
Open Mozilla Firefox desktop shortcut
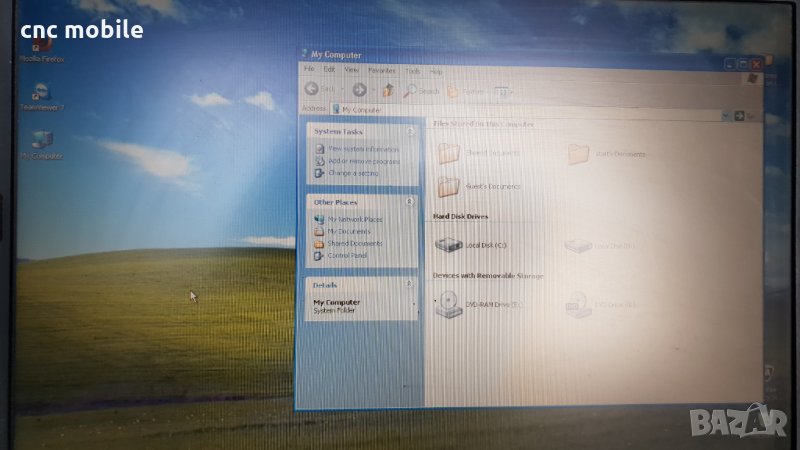(x=43, y=47)
